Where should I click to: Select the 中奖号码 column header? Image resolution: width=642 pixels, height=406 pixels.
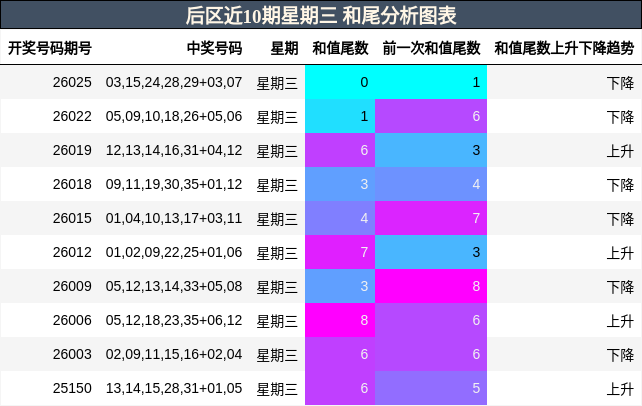point(215,48)
